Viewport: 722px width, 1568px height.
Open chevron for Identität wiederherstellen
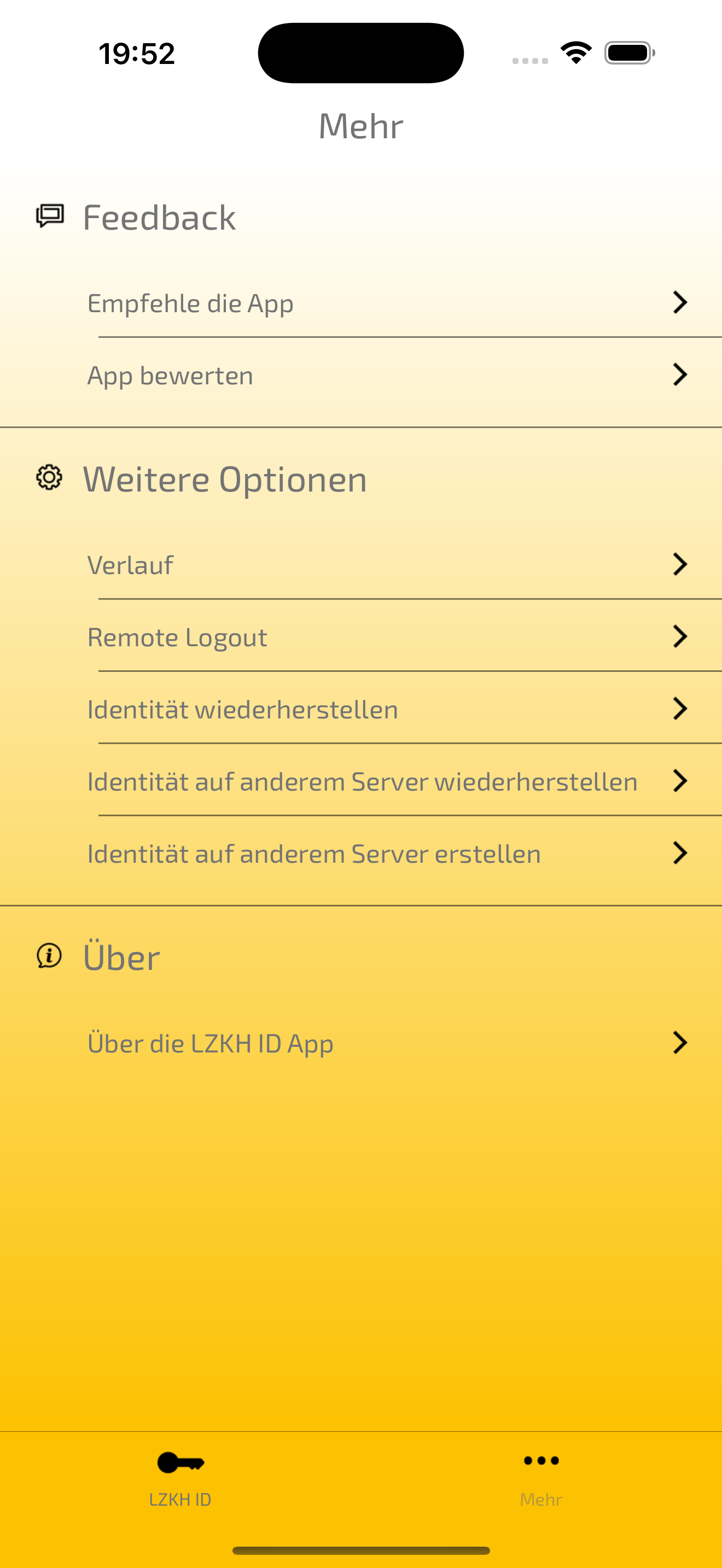tap(680, 709)
